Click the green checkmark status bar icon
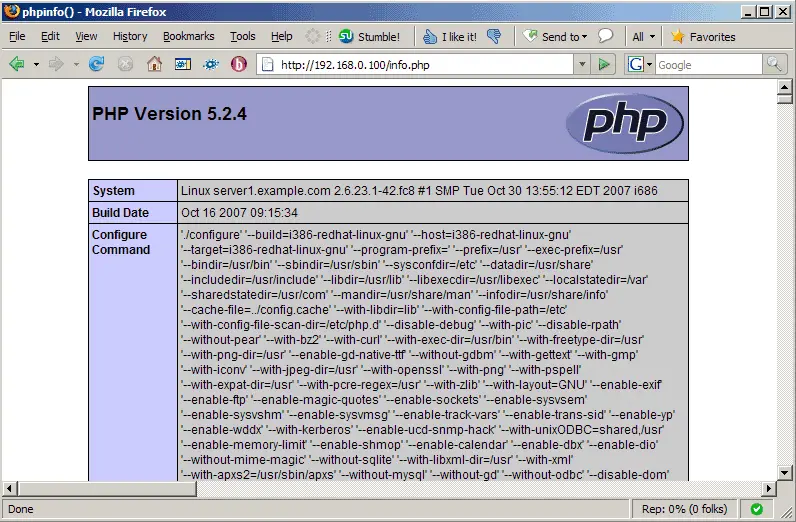796x522 pixels. pos(756,509)
